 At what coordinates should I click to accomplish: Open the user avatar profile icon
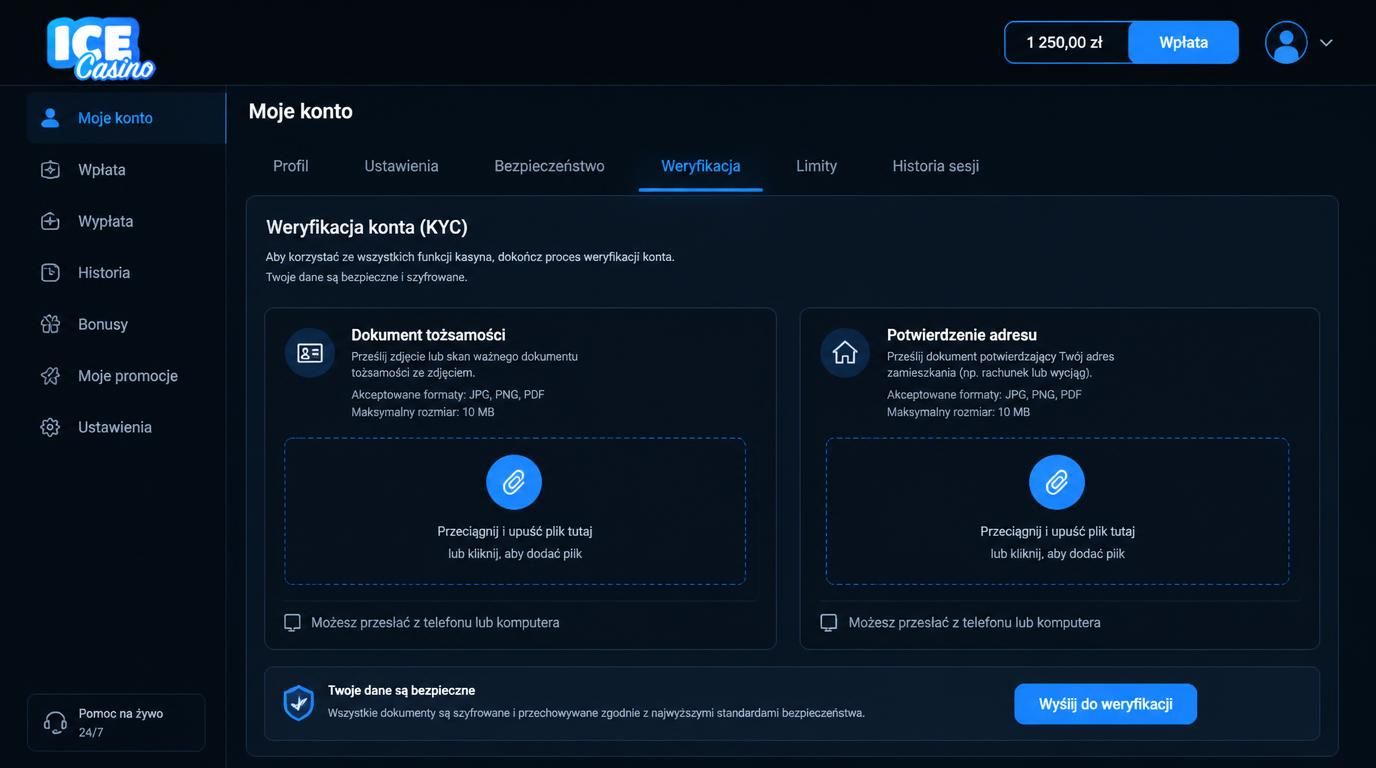click(x=1286, y=42)
